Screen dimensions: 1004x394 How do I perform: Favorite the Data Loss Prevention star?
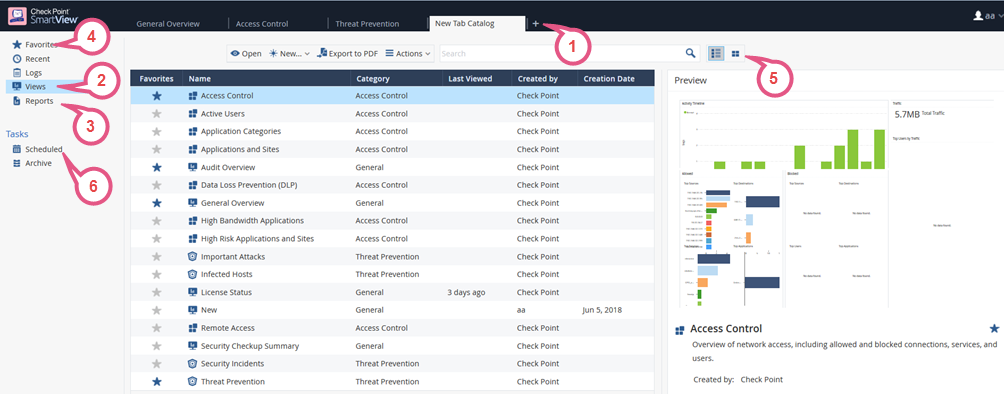(x=157, y=185)
